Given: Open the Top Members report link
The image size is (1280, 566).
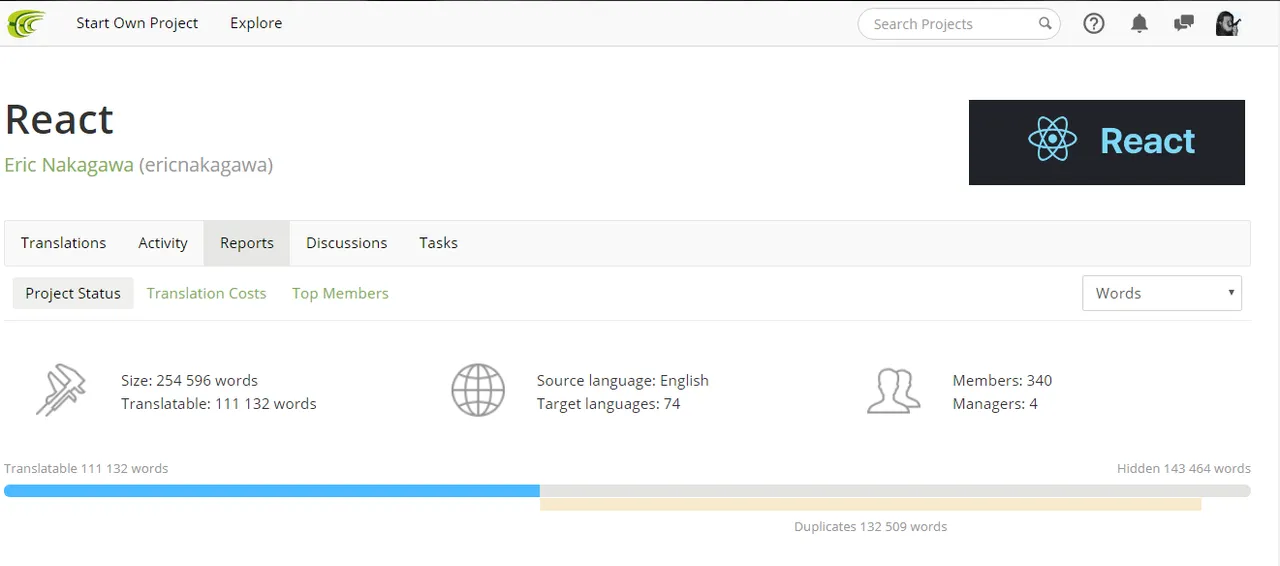Looking at the screenshot, I should [x=340, y=293].
